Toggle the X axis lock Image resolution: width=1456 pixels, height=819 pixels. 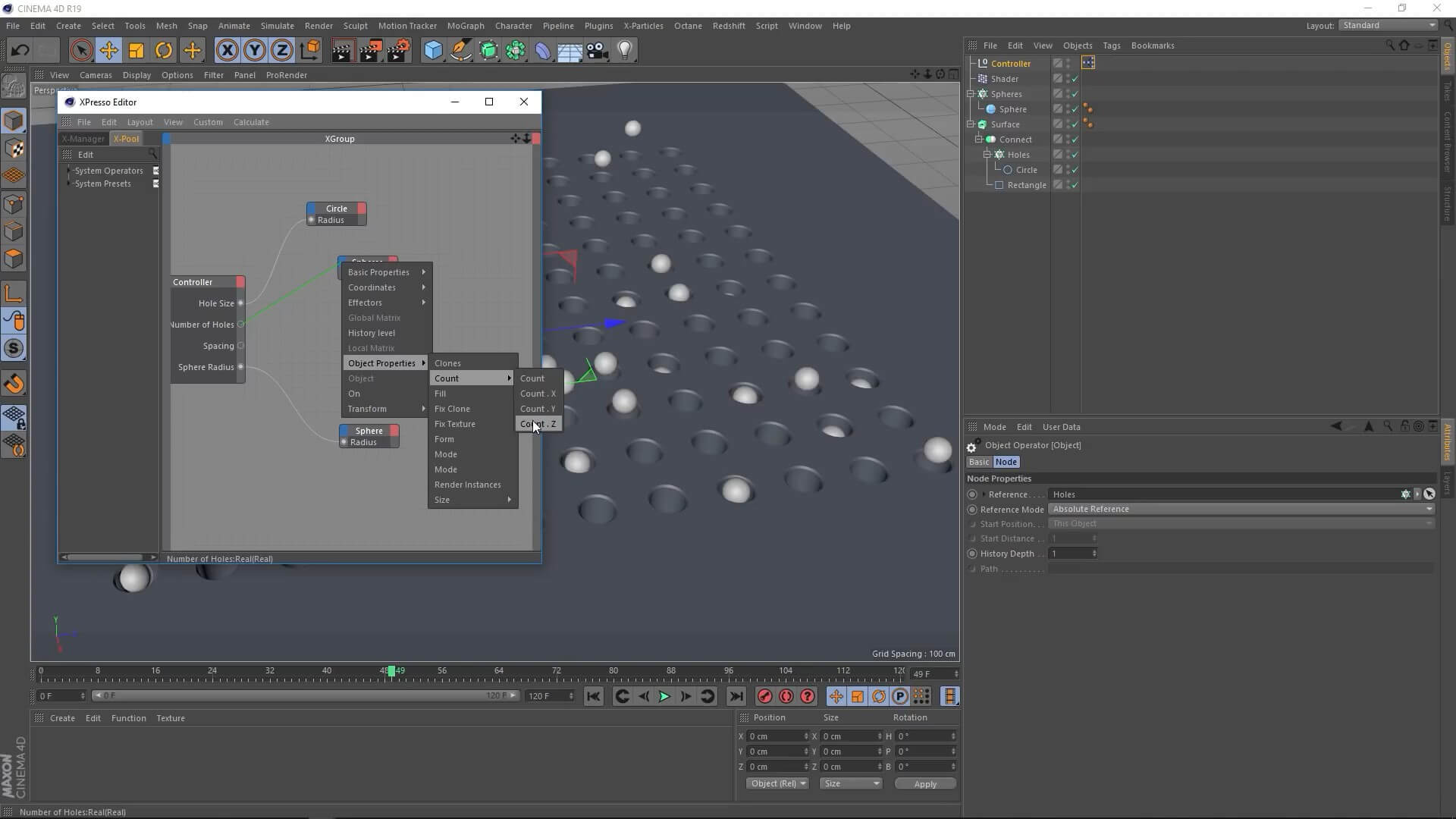(x=227, y=51)
